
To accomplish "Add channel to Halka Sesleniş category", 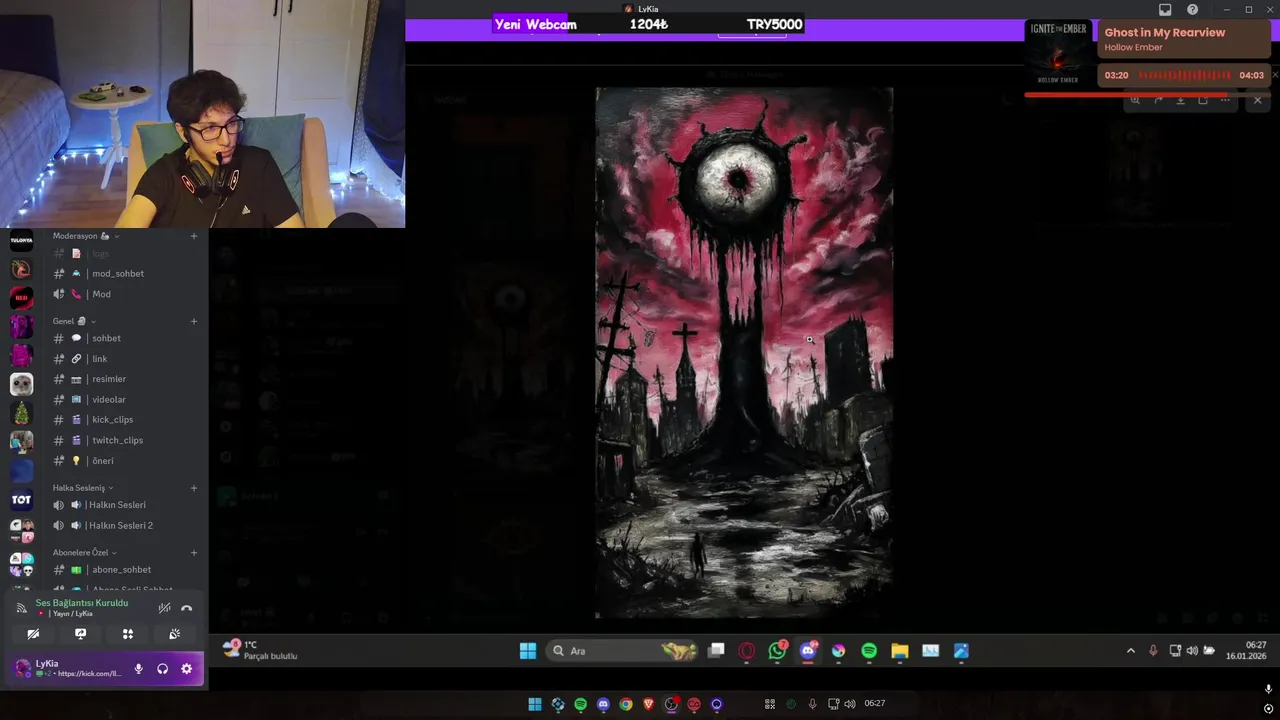I will coord(194,488).
